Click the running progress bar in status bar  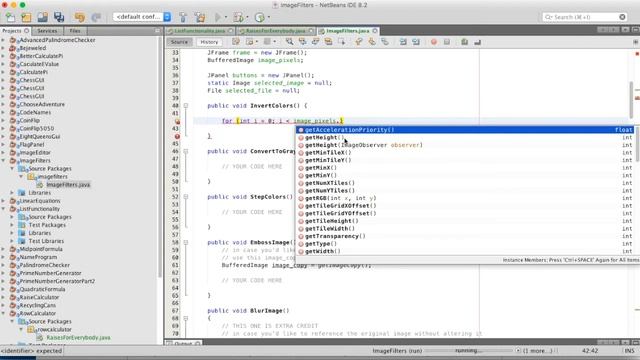(x=468, y=351)
